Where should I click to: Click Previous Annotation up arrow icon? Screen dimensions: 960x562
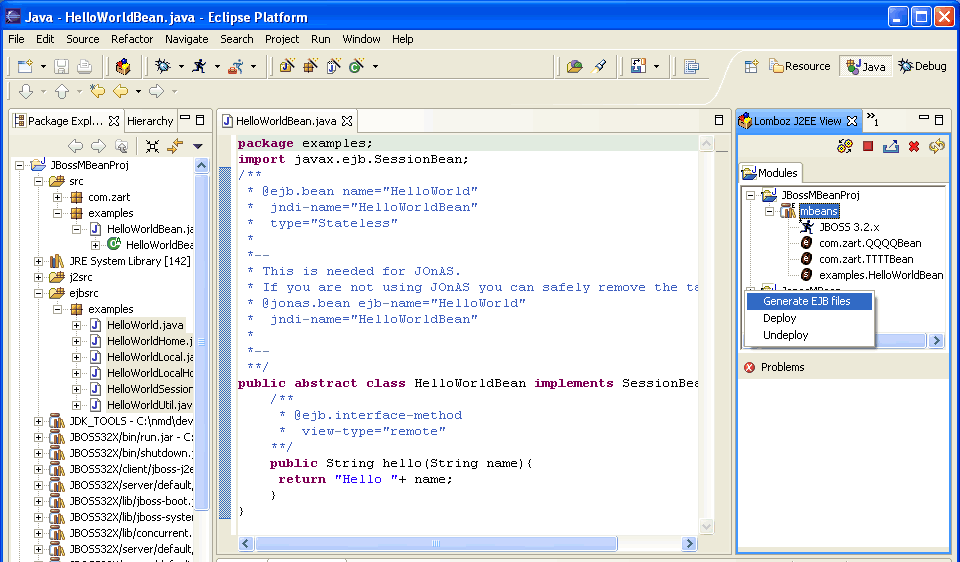pos(62,91)
